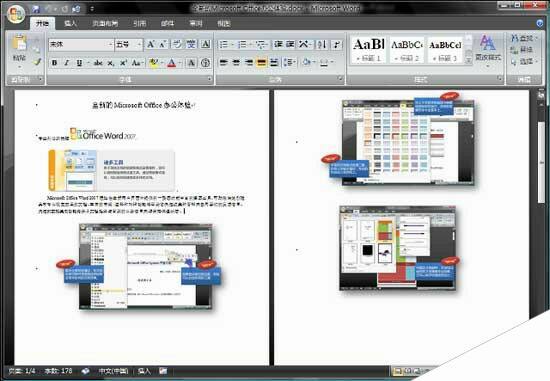Image resolution: width=550 pixels, height=381 pixels.
Task: Toggle Bold formatting
Action: tap(54, 63)
